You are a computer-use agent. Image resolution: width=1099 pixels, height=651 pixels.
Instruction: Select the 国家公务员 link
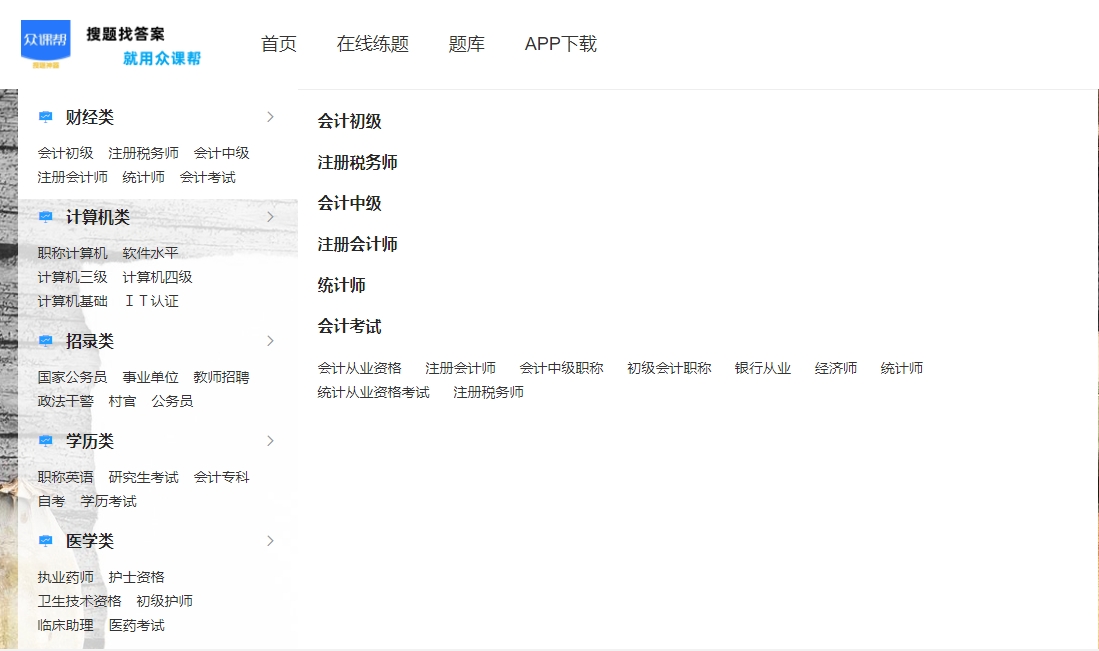pos(72,377)
